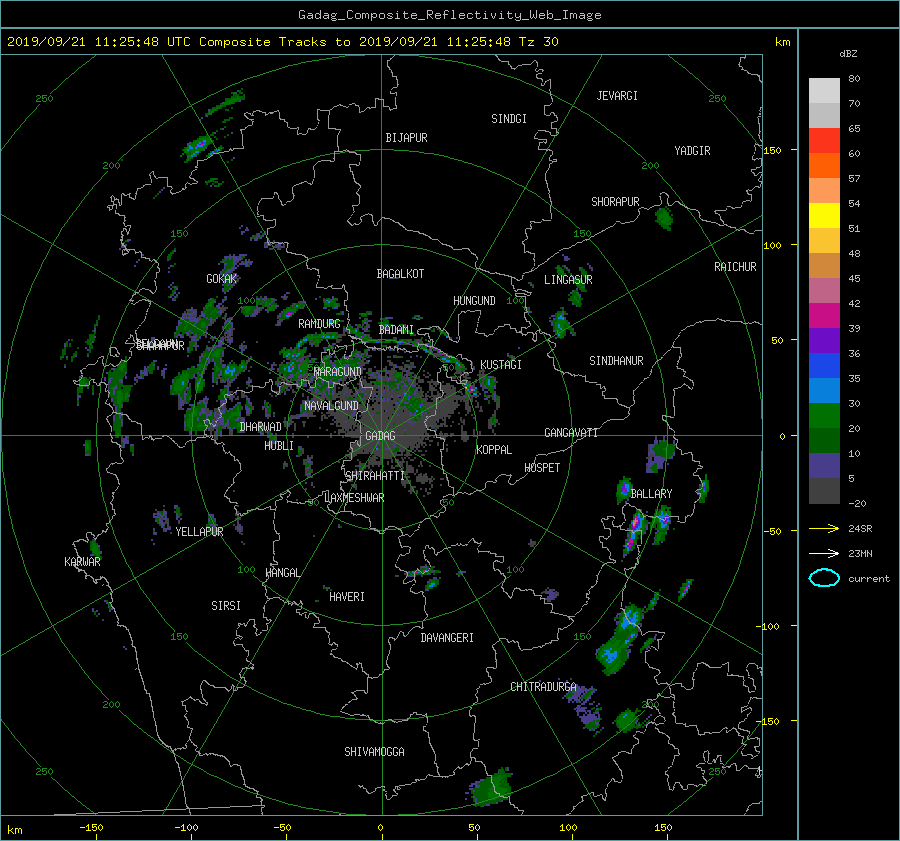The width and height of the screenshot is (900, 841).
Task: Click the HANGAL city label
Action: click(282, 573)
